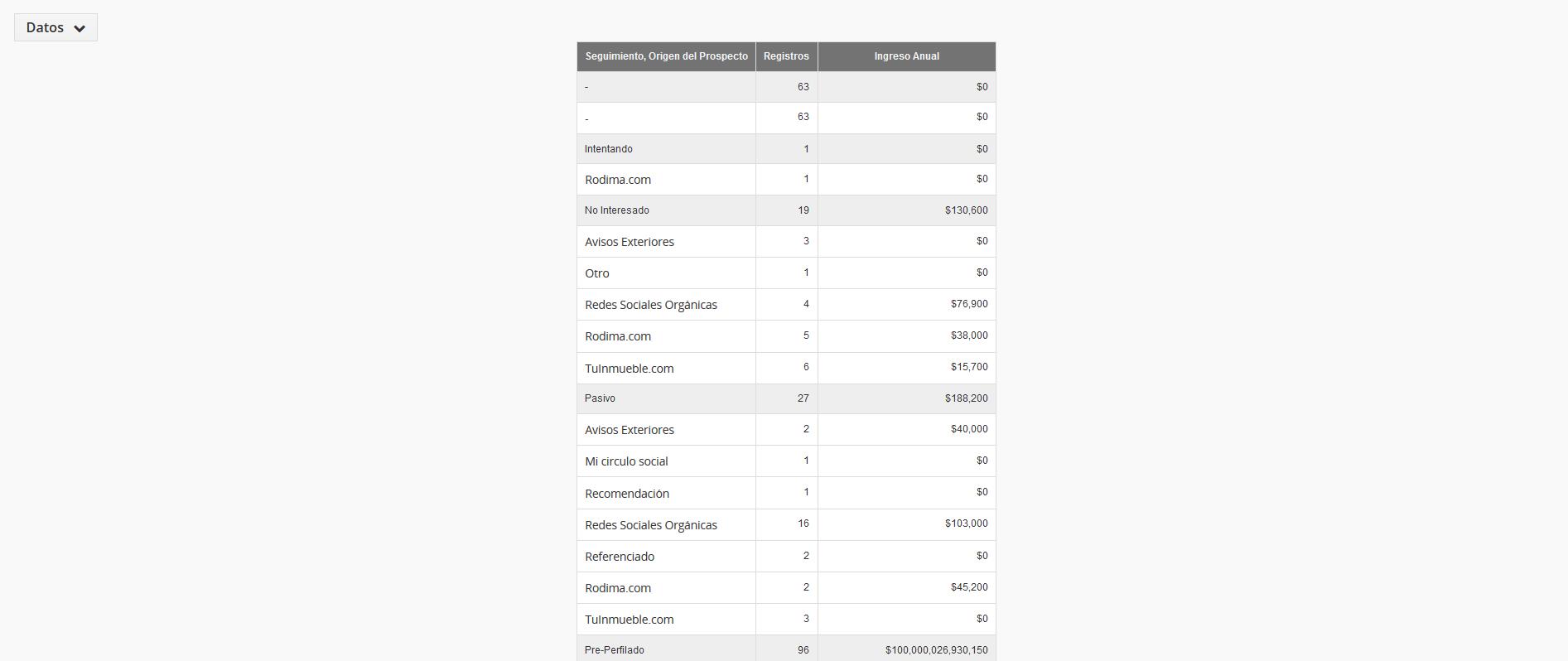This screenshot has height=661, width=1568.
Task: Click the Ingreso Anual column header
Action: click(x=906, y=56)
